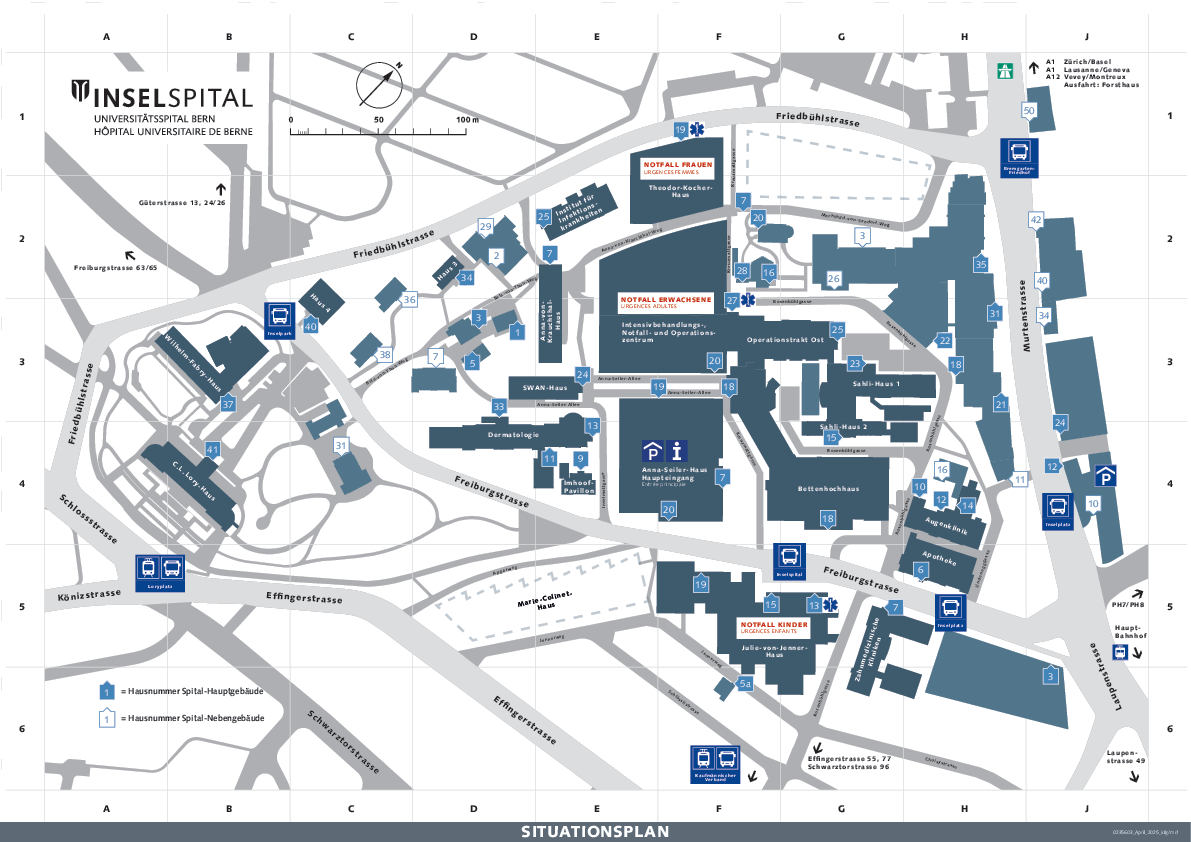This screenshot has height=842, width=1191.
Task: Select the Operationstrakt Ost label
Action: tap(785, 340)
